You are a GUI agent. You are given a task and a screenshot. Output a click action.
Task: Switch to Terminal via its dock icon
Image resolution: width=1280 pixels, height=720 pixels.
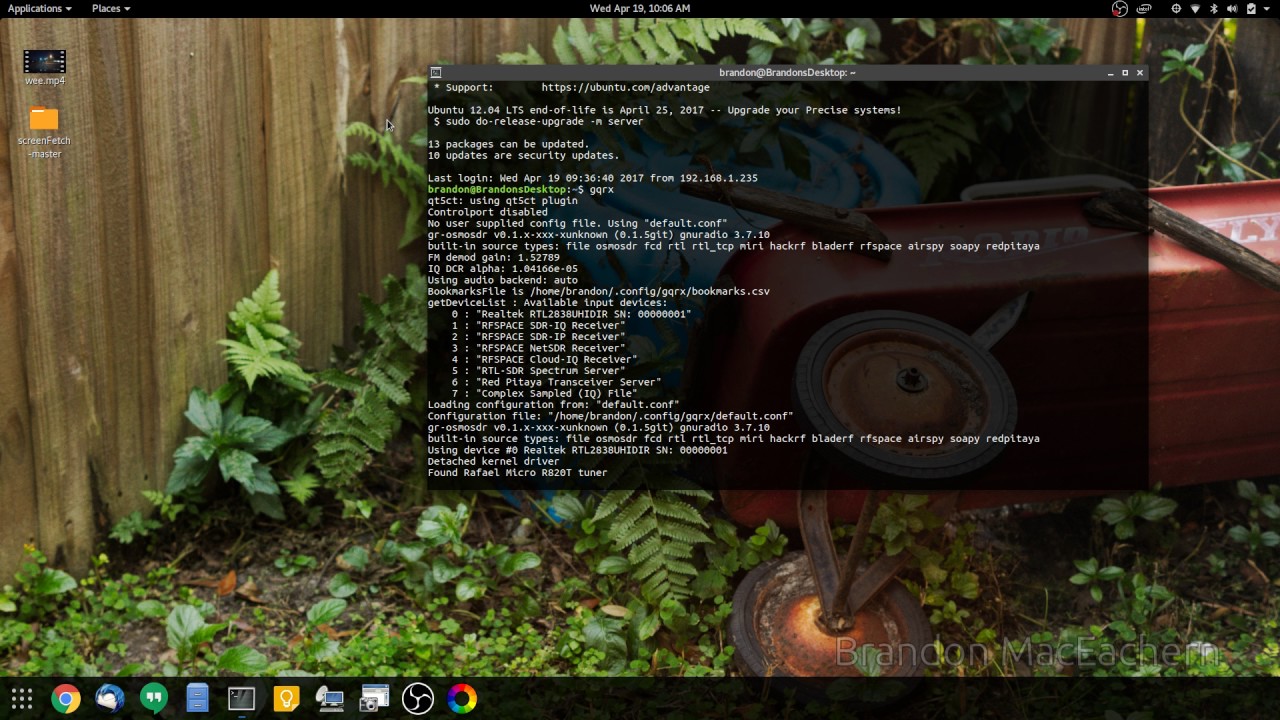coord(242,699)
